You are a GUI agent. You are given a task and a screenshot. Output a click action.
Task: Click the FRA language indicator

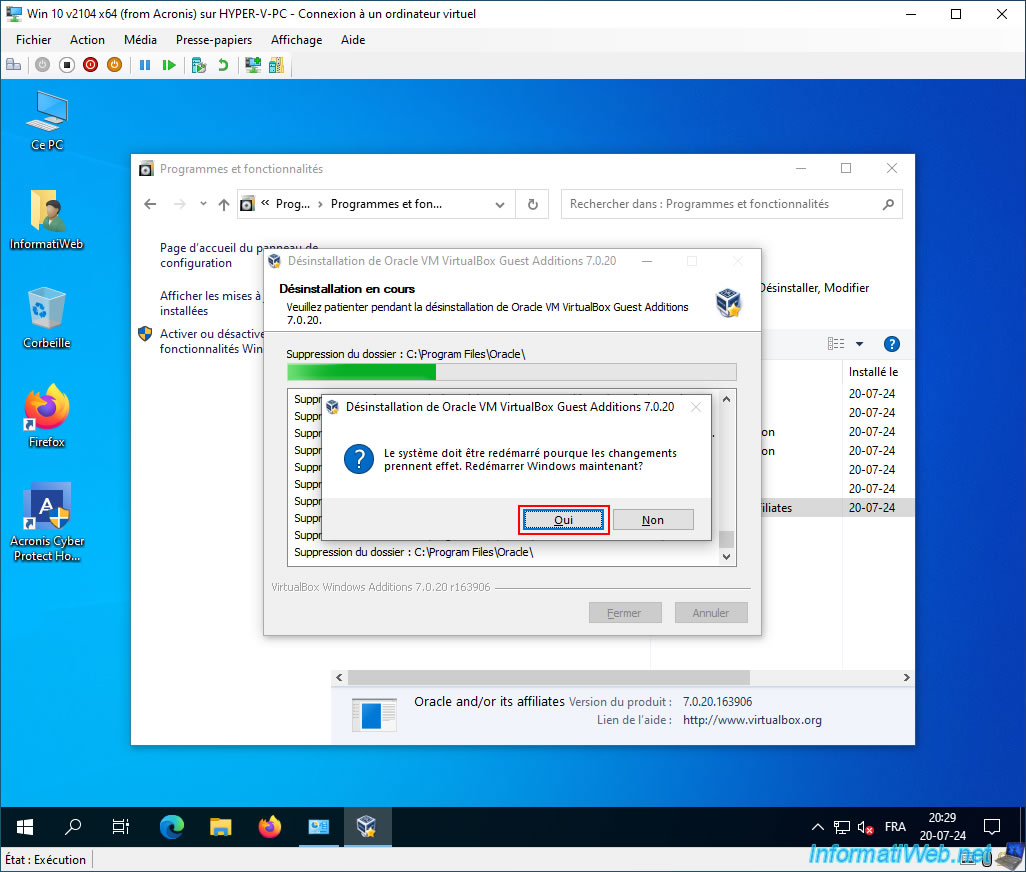tap(895, 827)
